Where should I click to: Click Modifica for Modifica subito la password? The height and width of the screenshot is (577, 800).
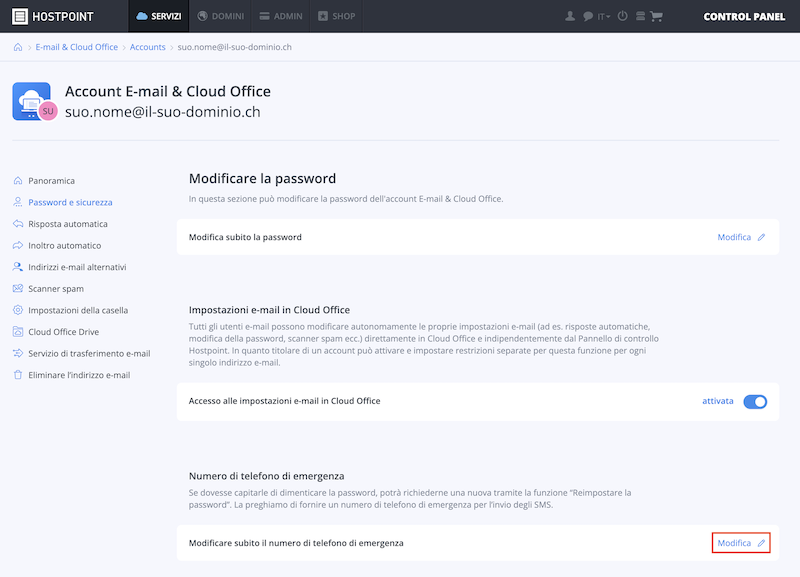tap(741, 237)
